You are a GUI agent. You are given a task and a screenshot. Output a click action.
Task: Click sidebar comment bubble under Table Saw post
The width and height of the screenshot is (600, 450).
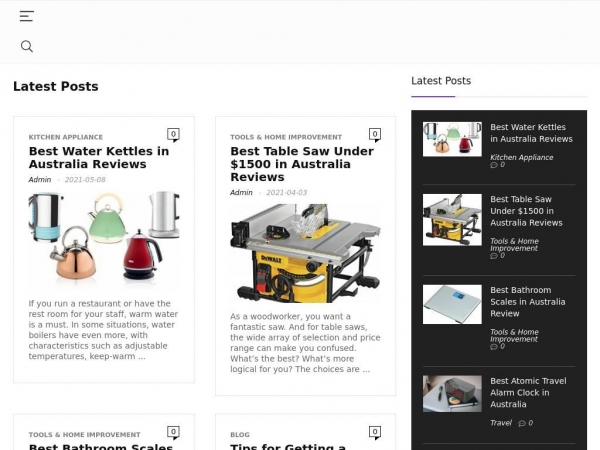pyautogui.click(x=494, y=256)
